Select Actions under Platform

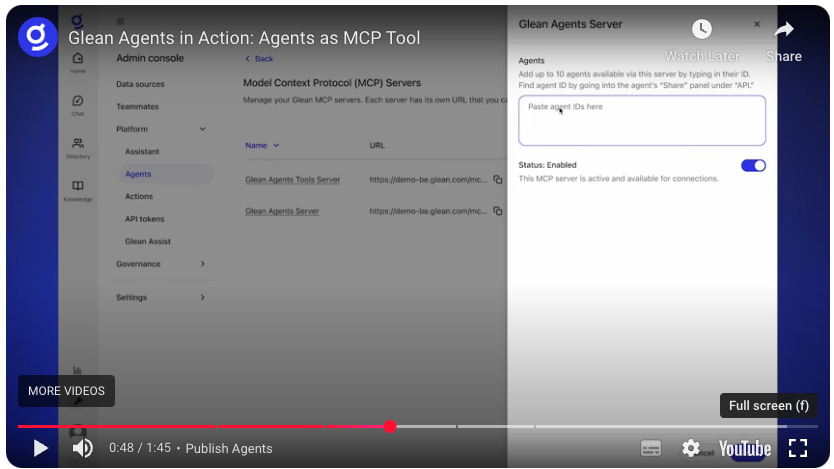pyautogui.click(x=139, y=196)
